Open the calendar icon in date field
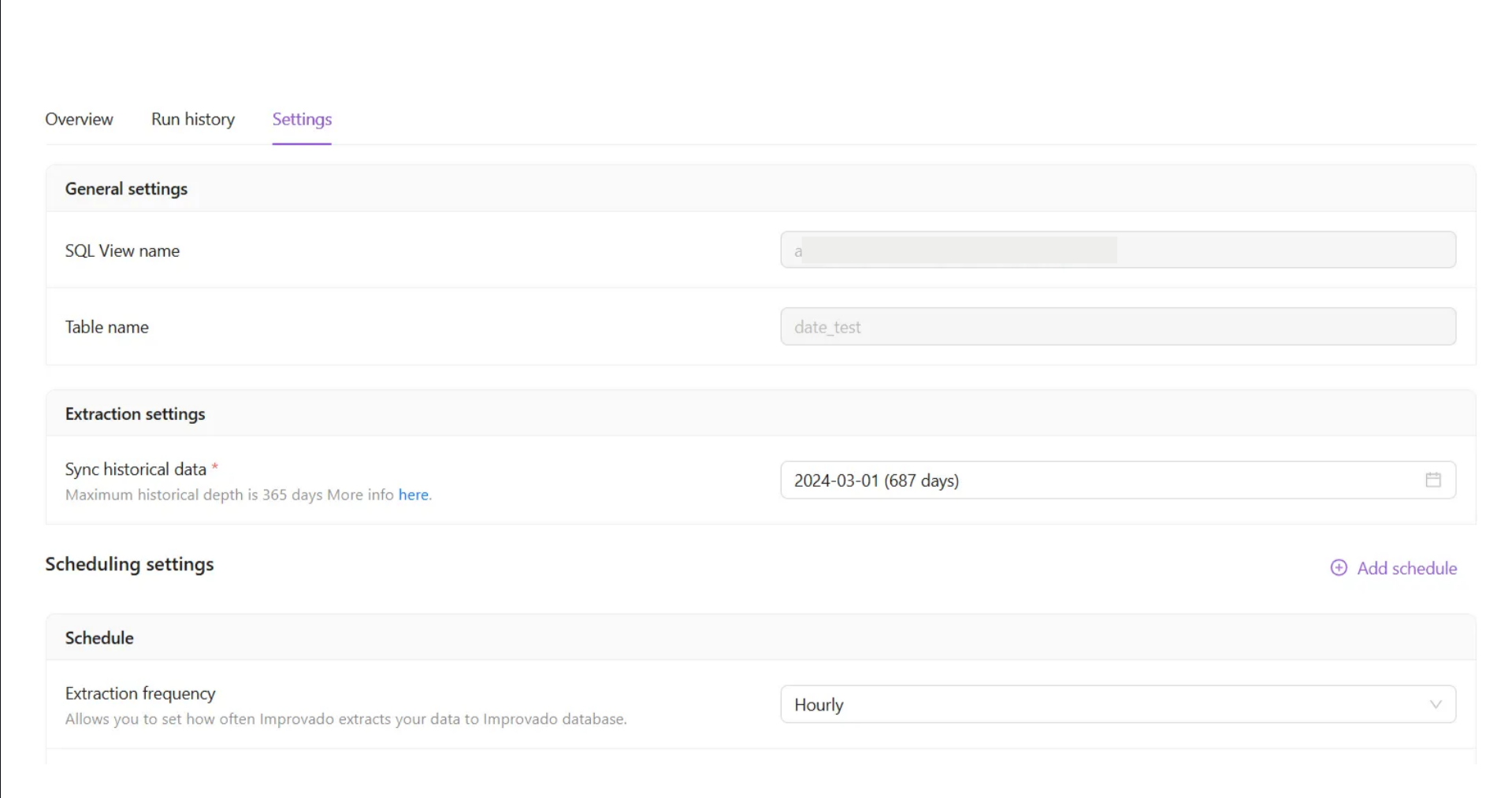 [1432, 480]
